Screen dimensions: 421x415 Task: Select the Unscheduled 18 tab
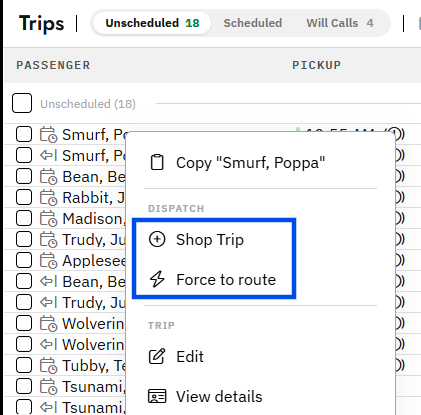[152, 23]
